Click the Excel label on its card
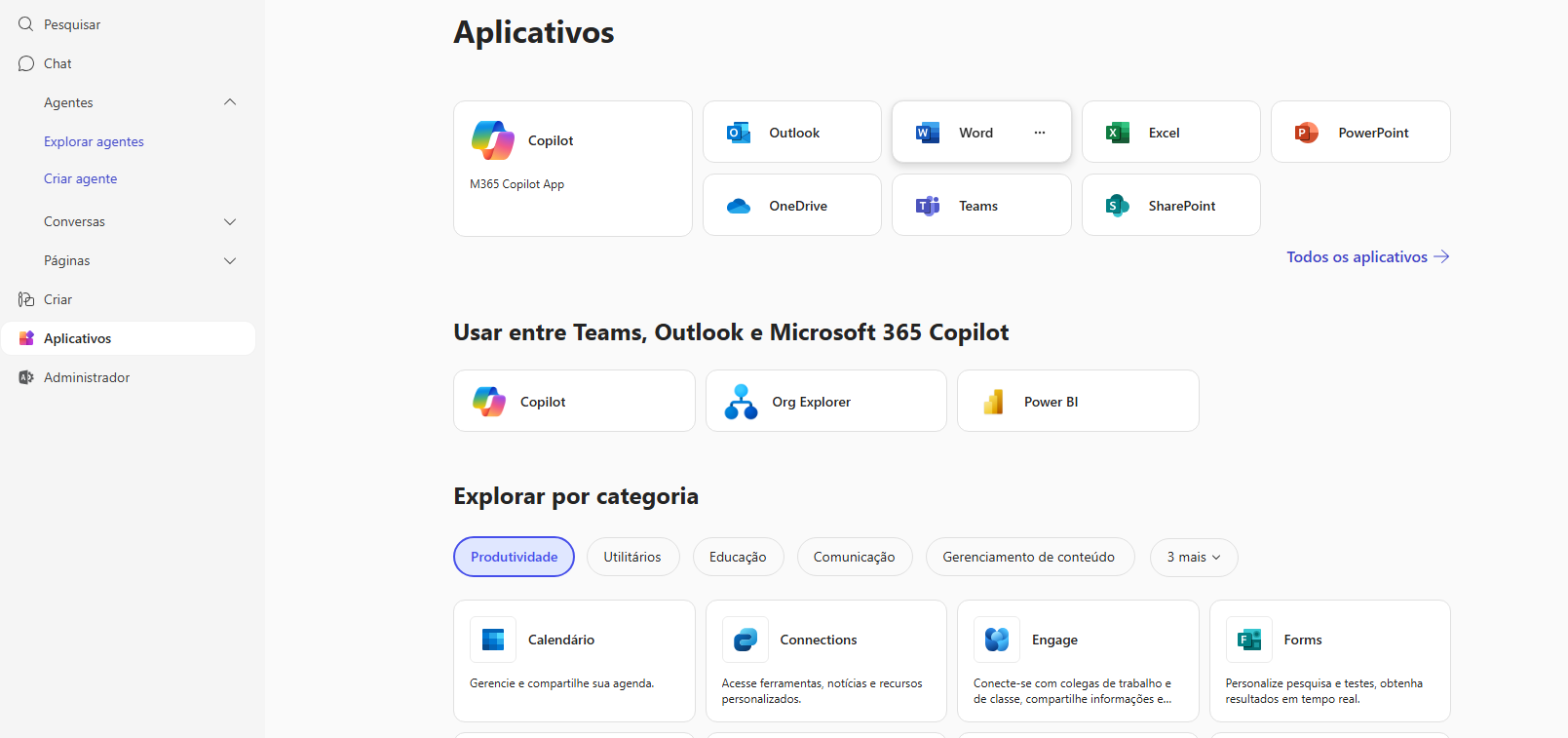The width and height of the screenshot is (1568, 738). 1164,133
